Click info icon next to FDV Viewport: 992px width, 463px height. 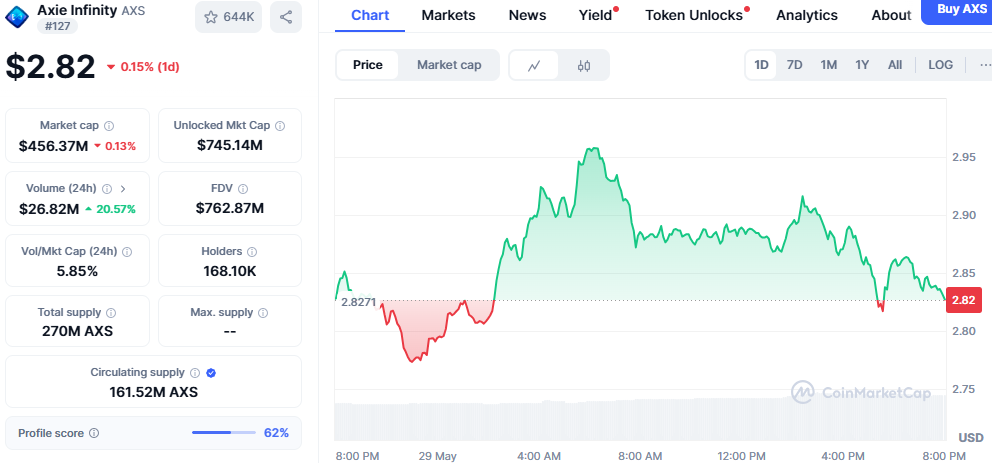243,188
